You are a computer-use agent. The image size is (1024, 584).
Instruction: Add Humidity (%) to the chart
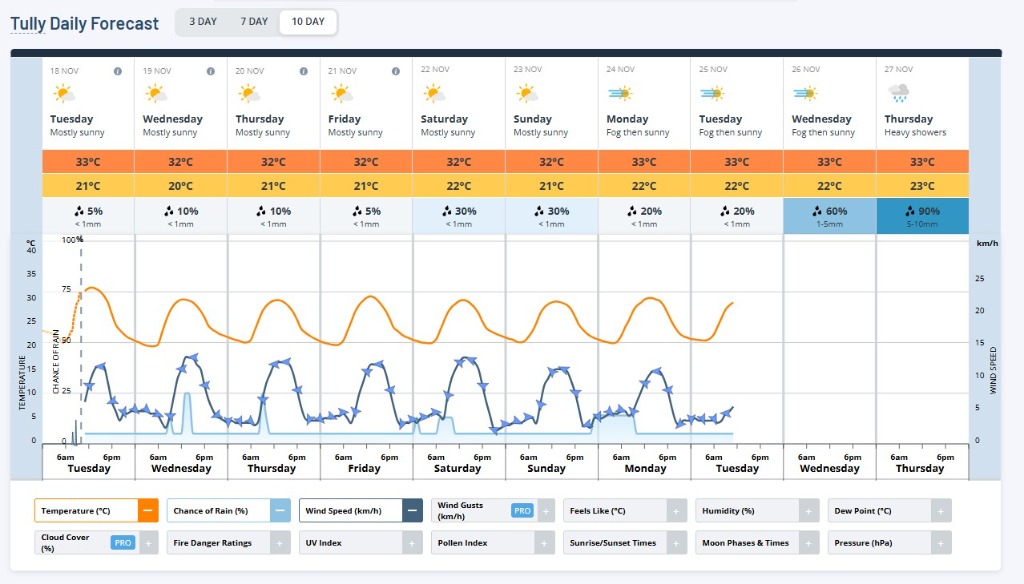[x=808, y=511]
